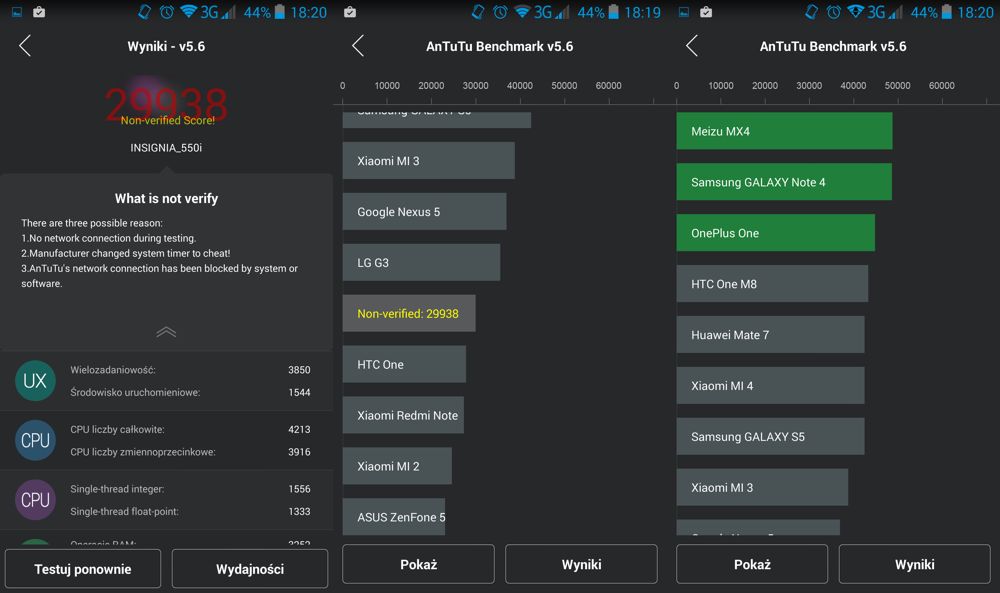
Task: Tap Pokaż button in middle screen
Action: coord(418,564)
